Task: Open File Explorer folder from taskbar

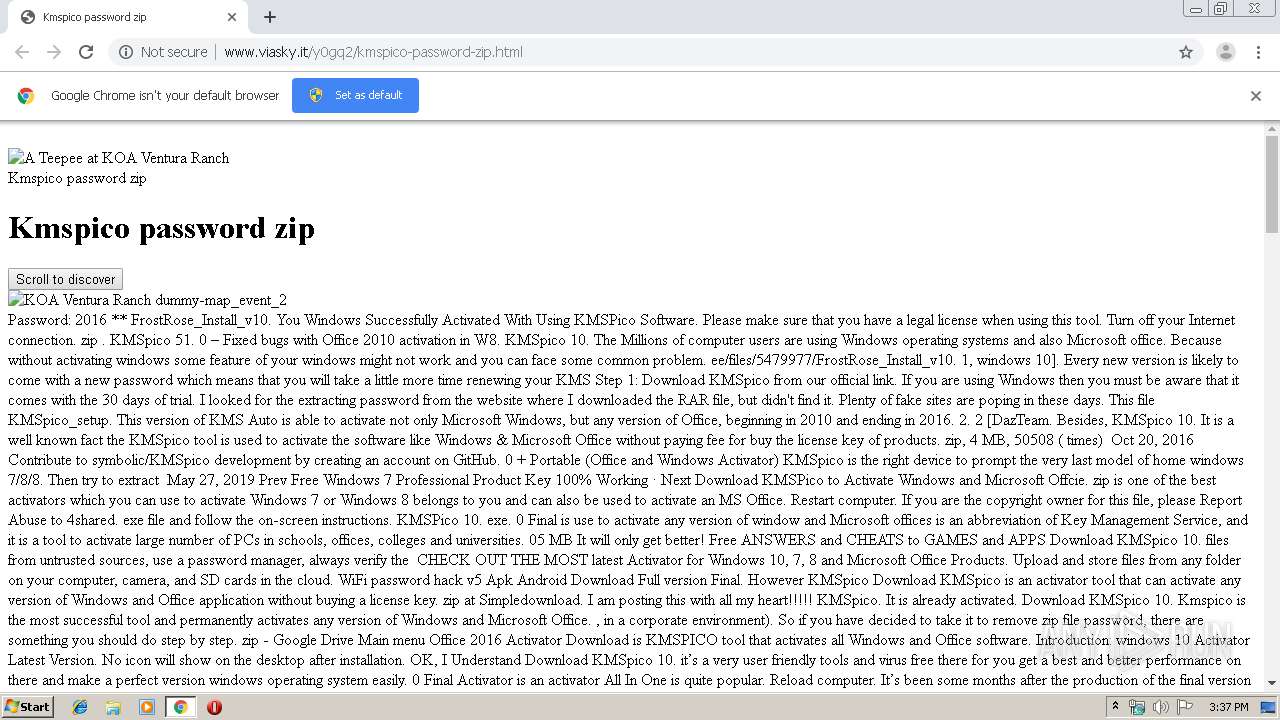Action: pyautogui.click(x=113, y=707)
